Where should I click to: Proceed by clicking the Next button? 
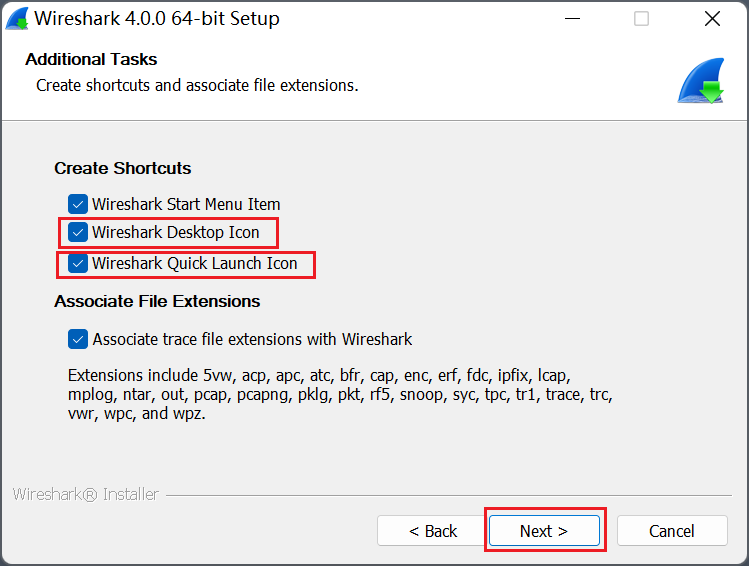(544, 531)
